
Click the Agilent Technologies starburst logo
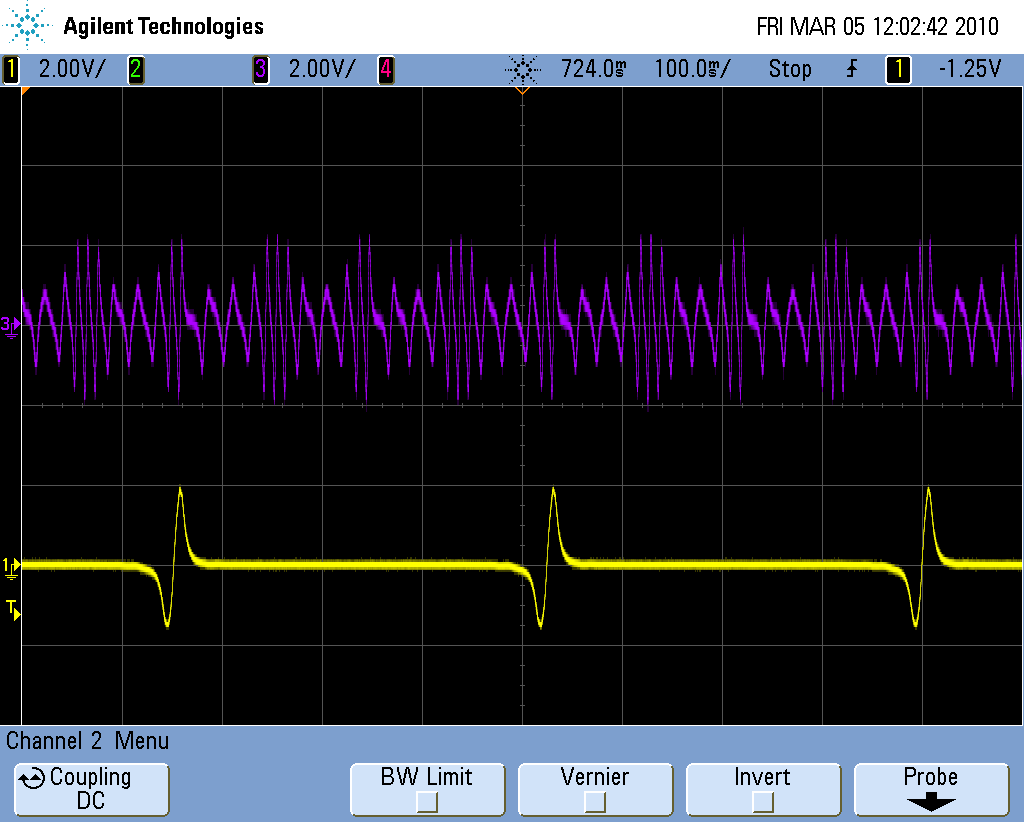[27, 25]
